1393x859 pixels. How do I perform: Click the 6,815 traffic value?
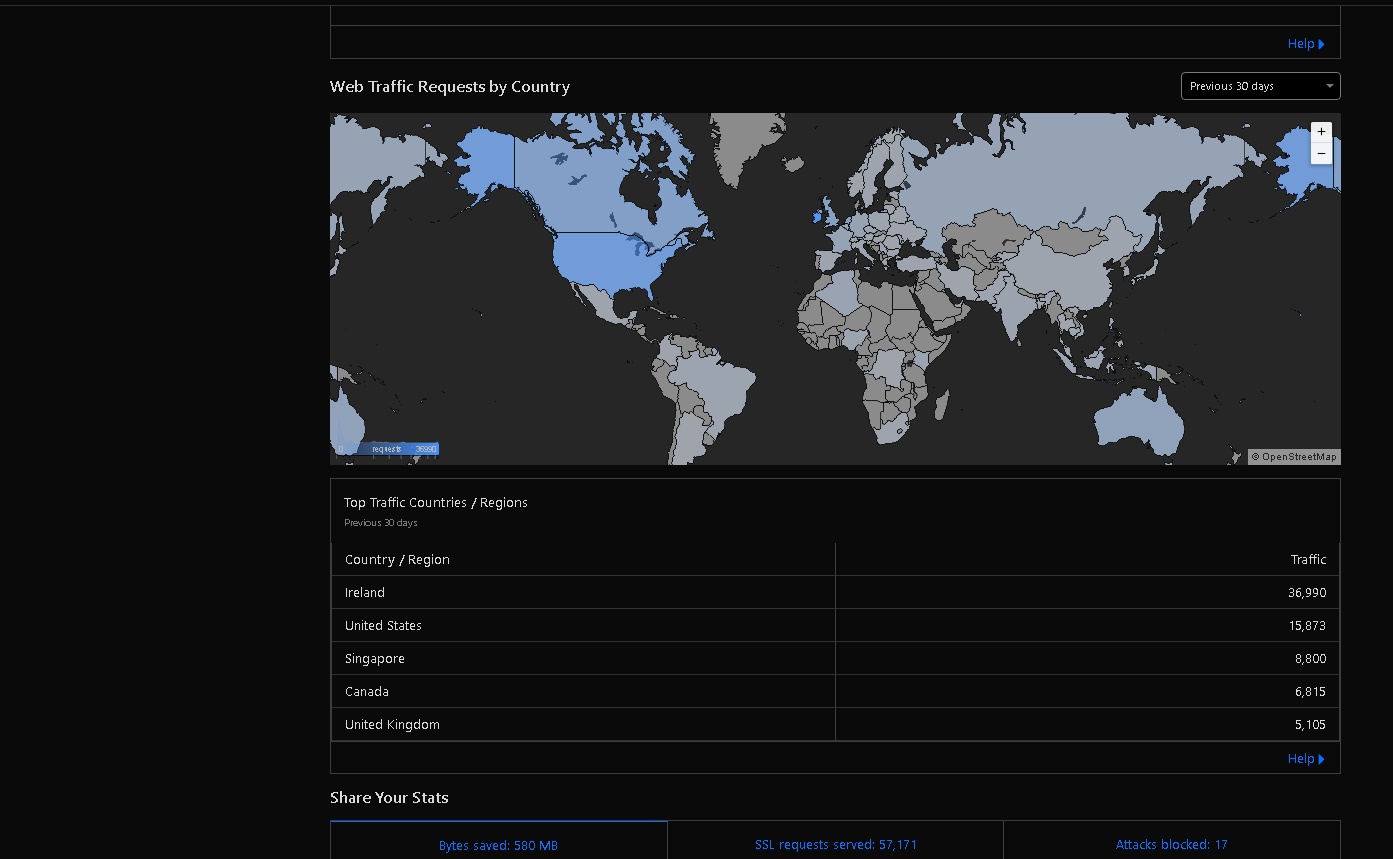point(1310,692)
